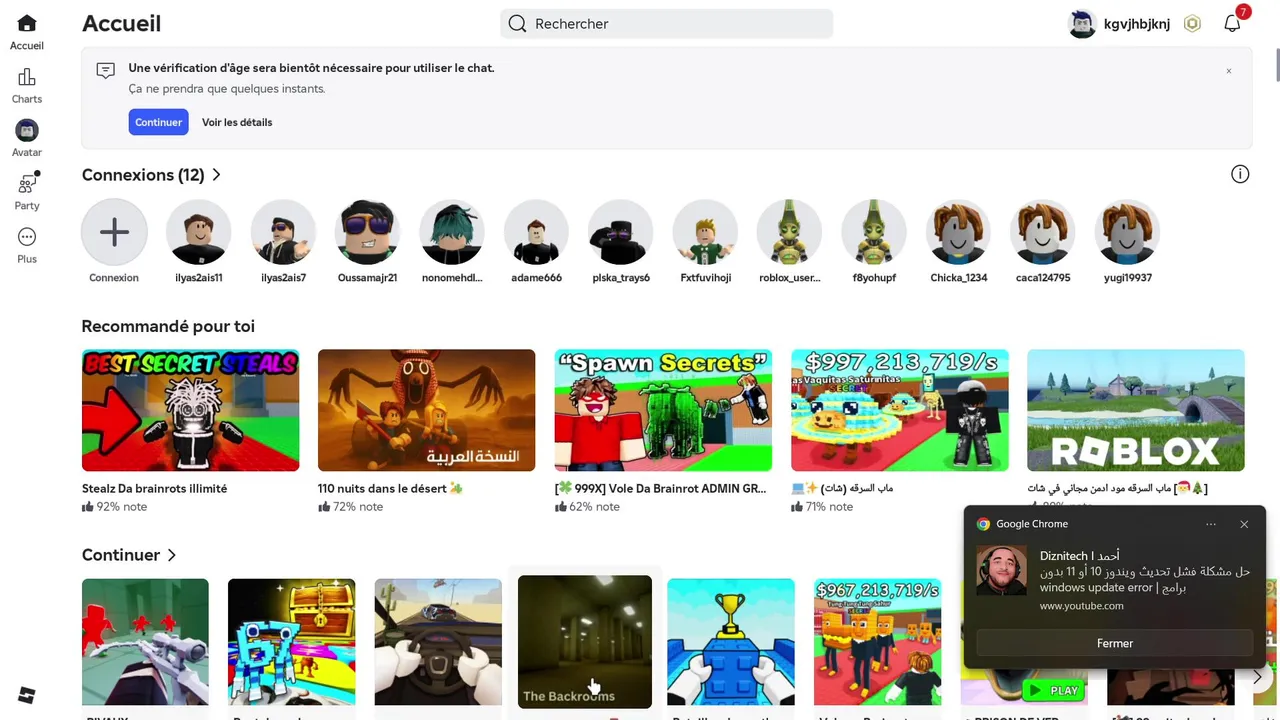
Task: Open The Backrooms tile in Continuer
Action: coord(585,642)
